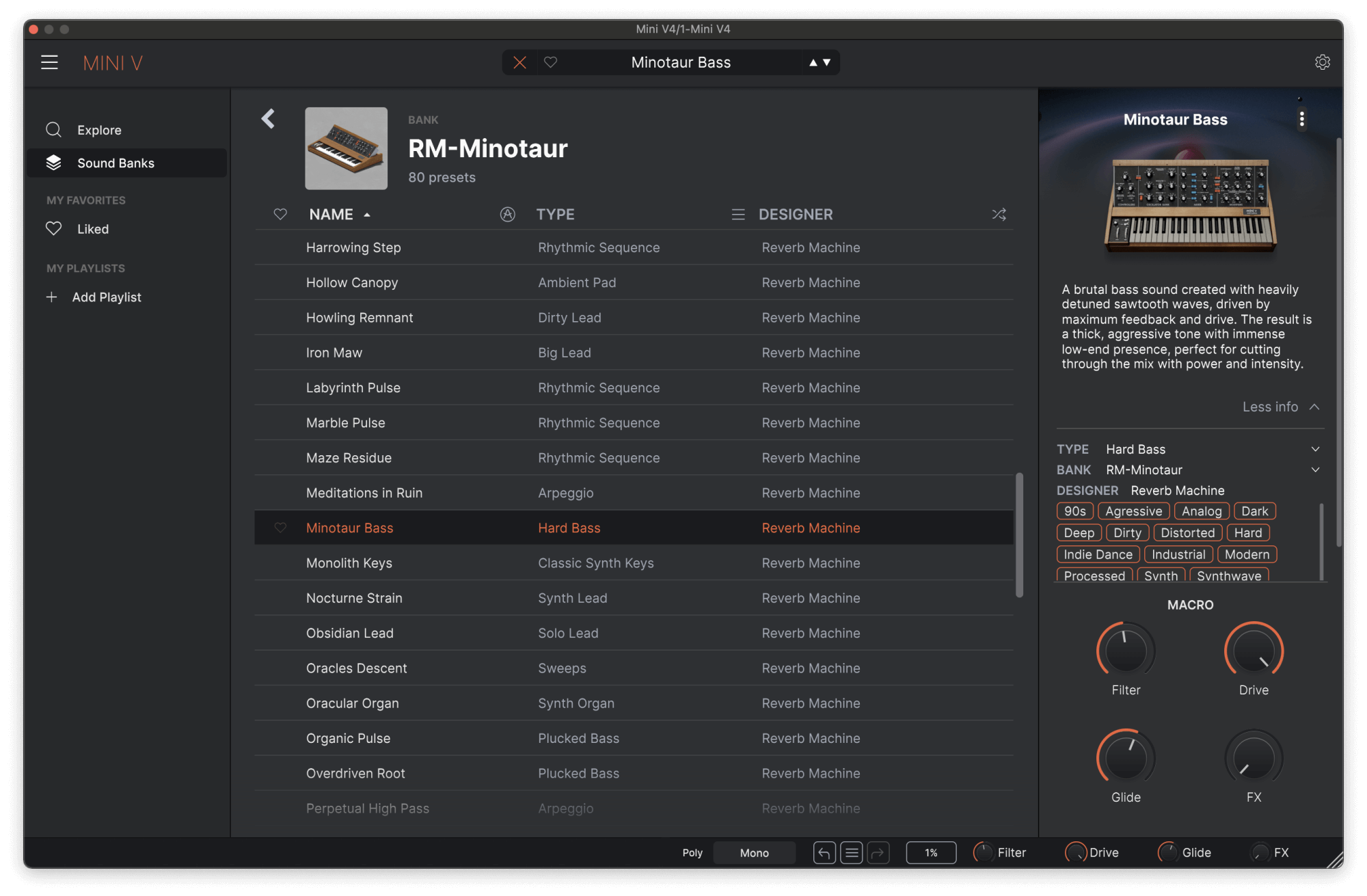Turn the Drive macro knob
1367x896 pixels.
(x=1253, y=651)
